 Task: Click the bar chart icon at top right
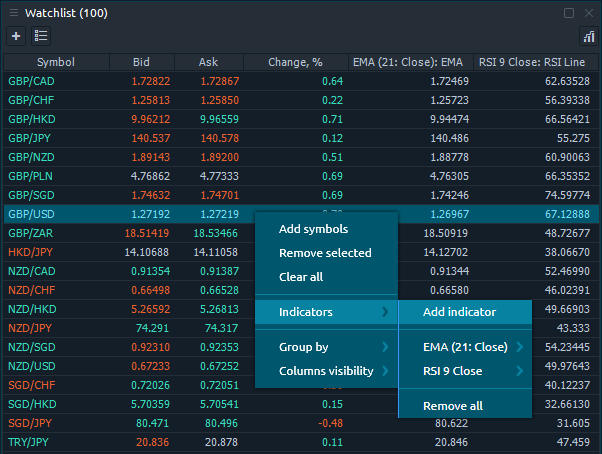click(588, 36)
